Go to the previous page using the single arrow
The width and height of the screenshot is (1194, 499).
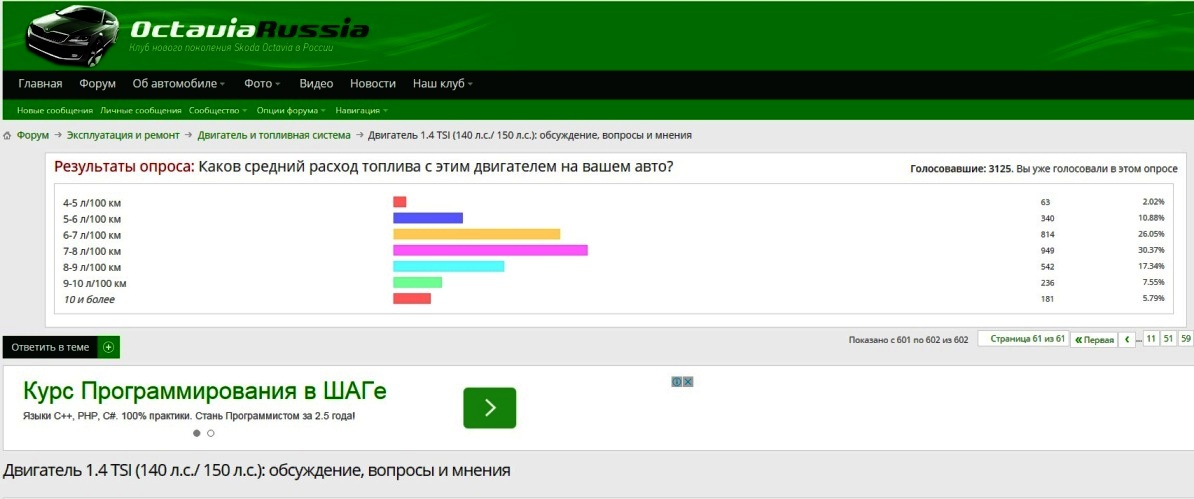click(1127, 340)
